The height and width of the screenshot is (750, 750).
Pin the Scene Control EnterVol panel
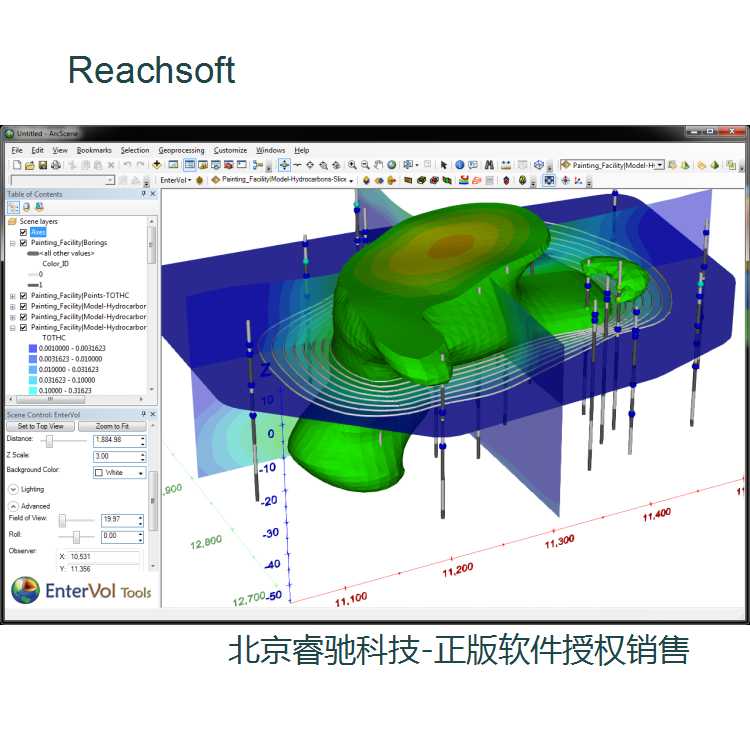pos(143,414)
